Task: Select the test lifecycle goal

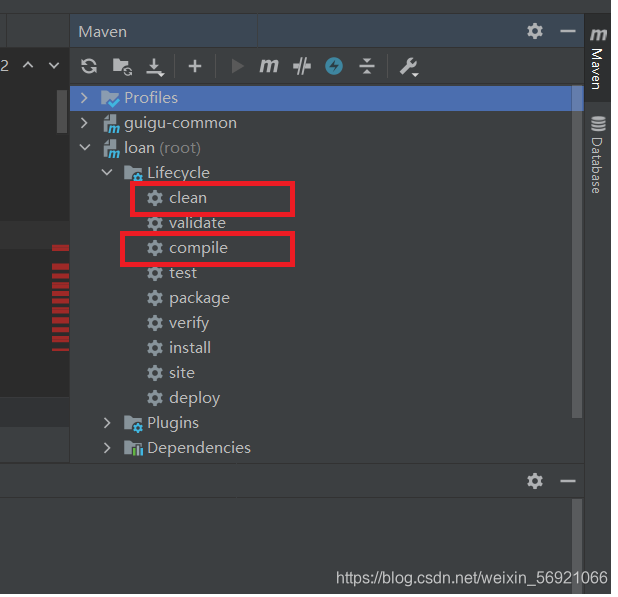Action: tap(182, 273)
